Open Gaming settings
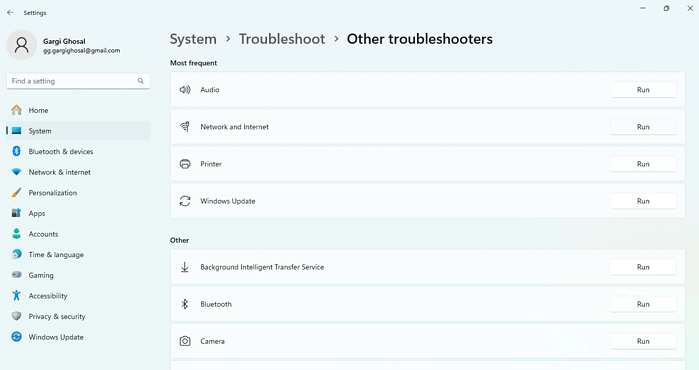 [x=78, y=275]
